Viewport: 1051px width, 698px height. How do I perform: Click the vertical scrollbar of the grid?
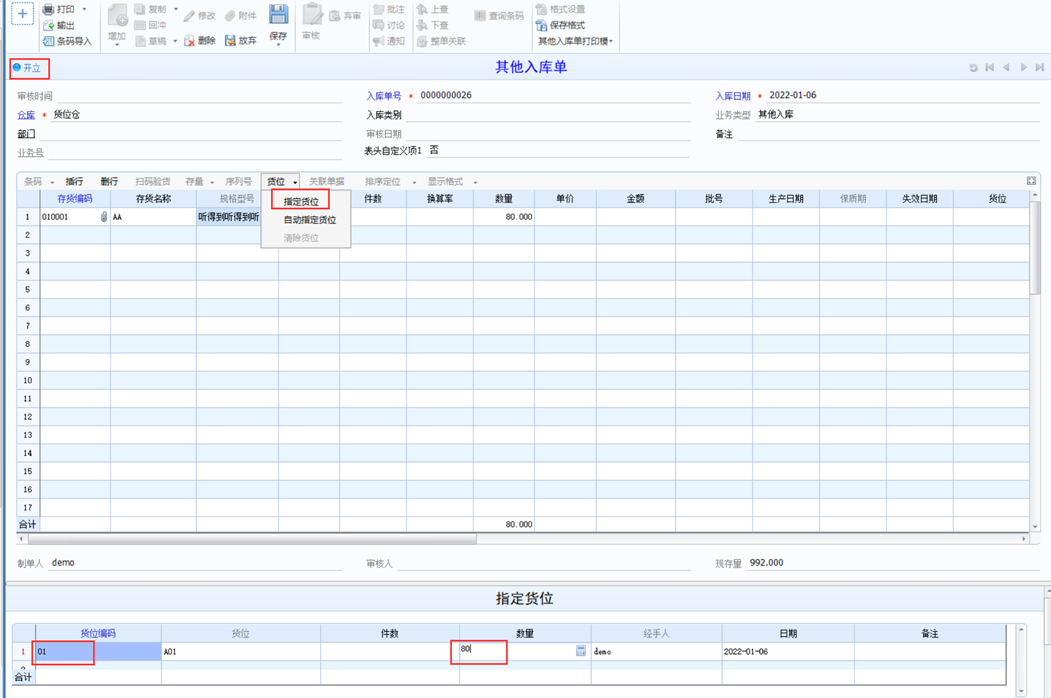pos(1035,248)
